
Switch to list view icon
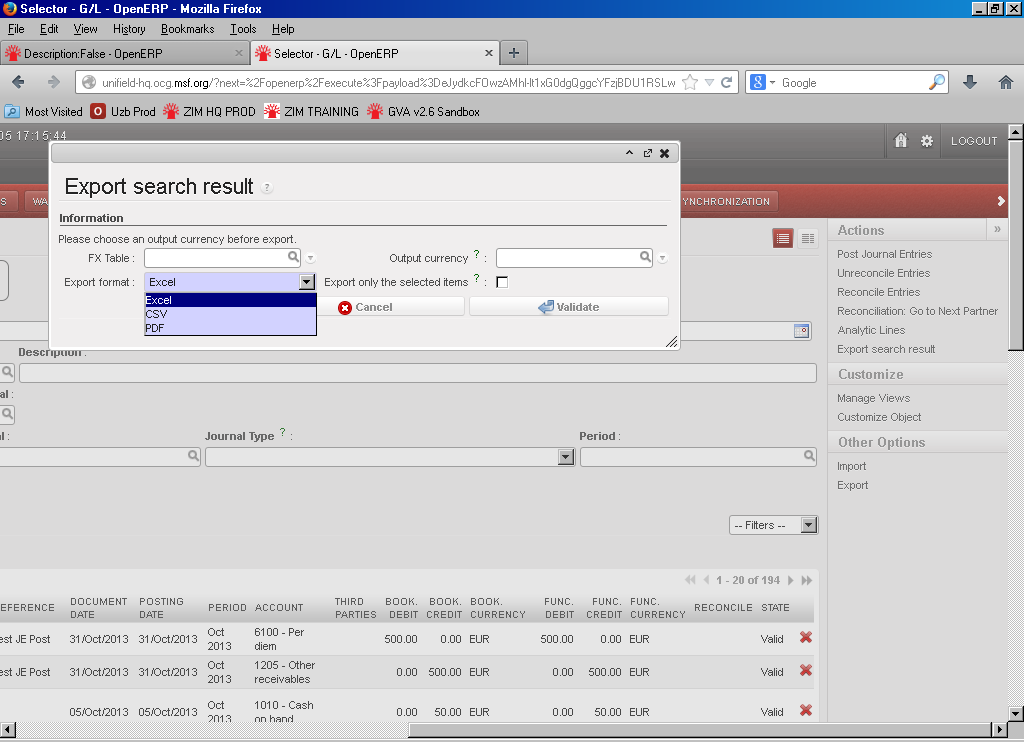[x=783, y=238]
